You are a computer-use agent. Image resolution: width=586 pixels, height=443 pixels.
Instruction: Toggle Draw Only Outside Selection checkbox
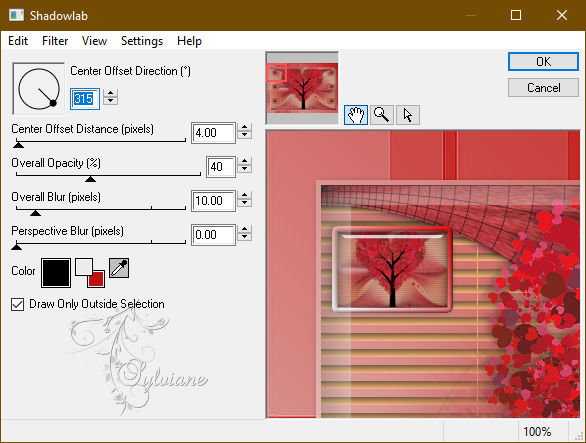pos(18,304)
